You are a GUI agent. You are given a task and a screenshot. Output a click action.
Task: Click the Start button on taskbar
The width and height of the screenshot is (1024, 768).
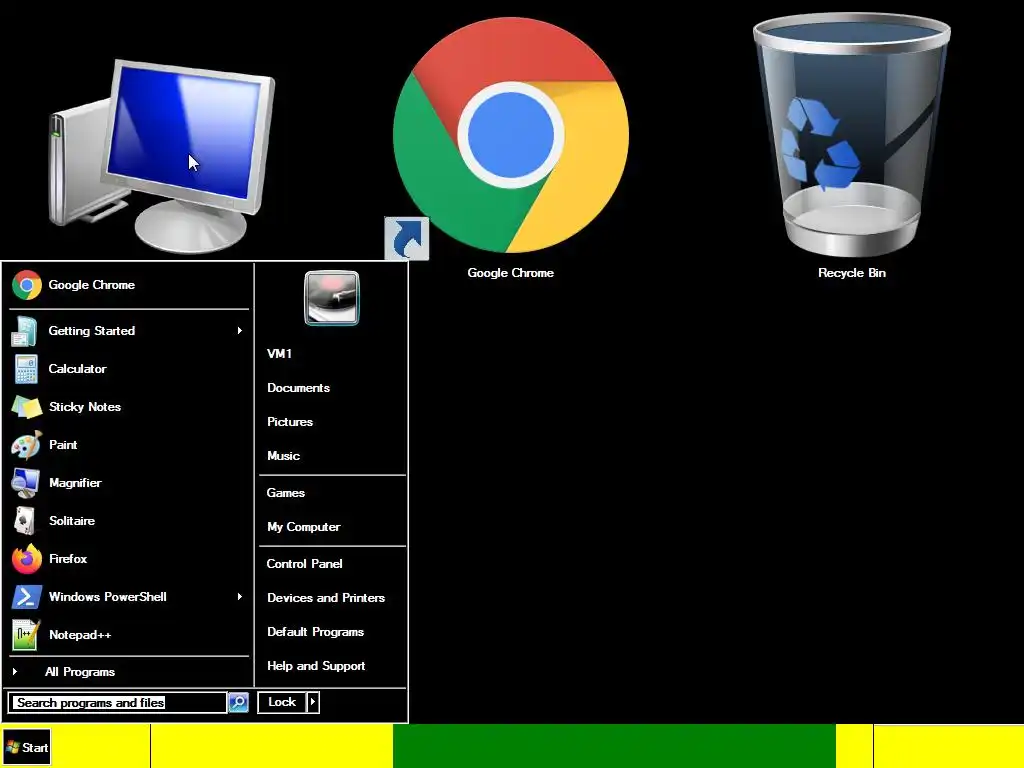27,747
